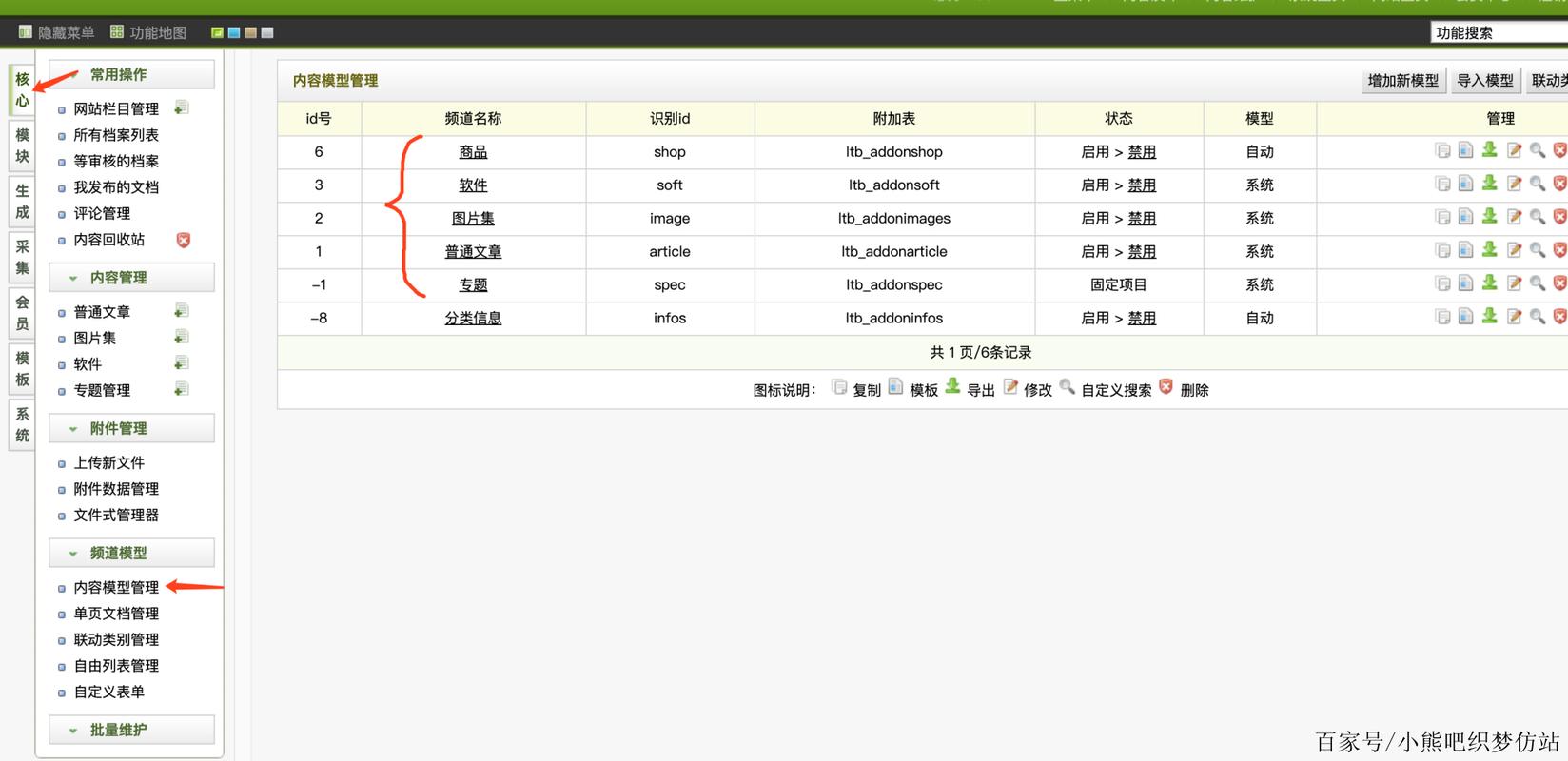The width and height of the screenshot is (1568, 761).
Task: Collapse the 内容管理 section
Action: pyautogui.click(x=131, y=278)
